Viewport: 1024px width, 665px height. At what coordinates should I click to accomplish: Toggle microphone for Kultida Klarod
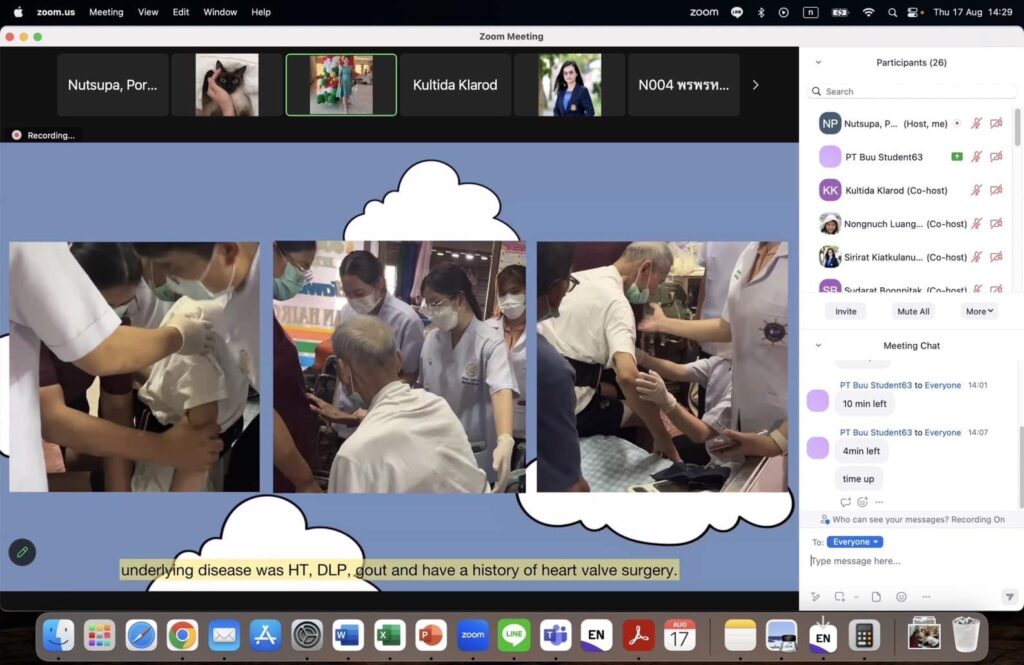977,190
